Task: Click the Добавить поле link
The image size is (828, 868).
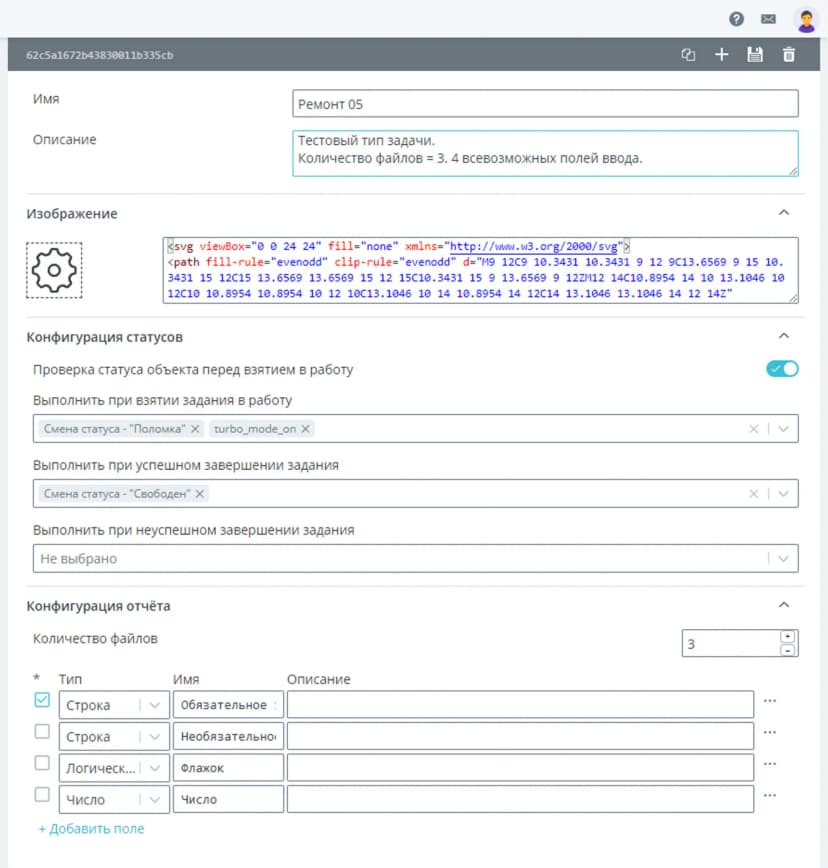Action: click(91, 829)
